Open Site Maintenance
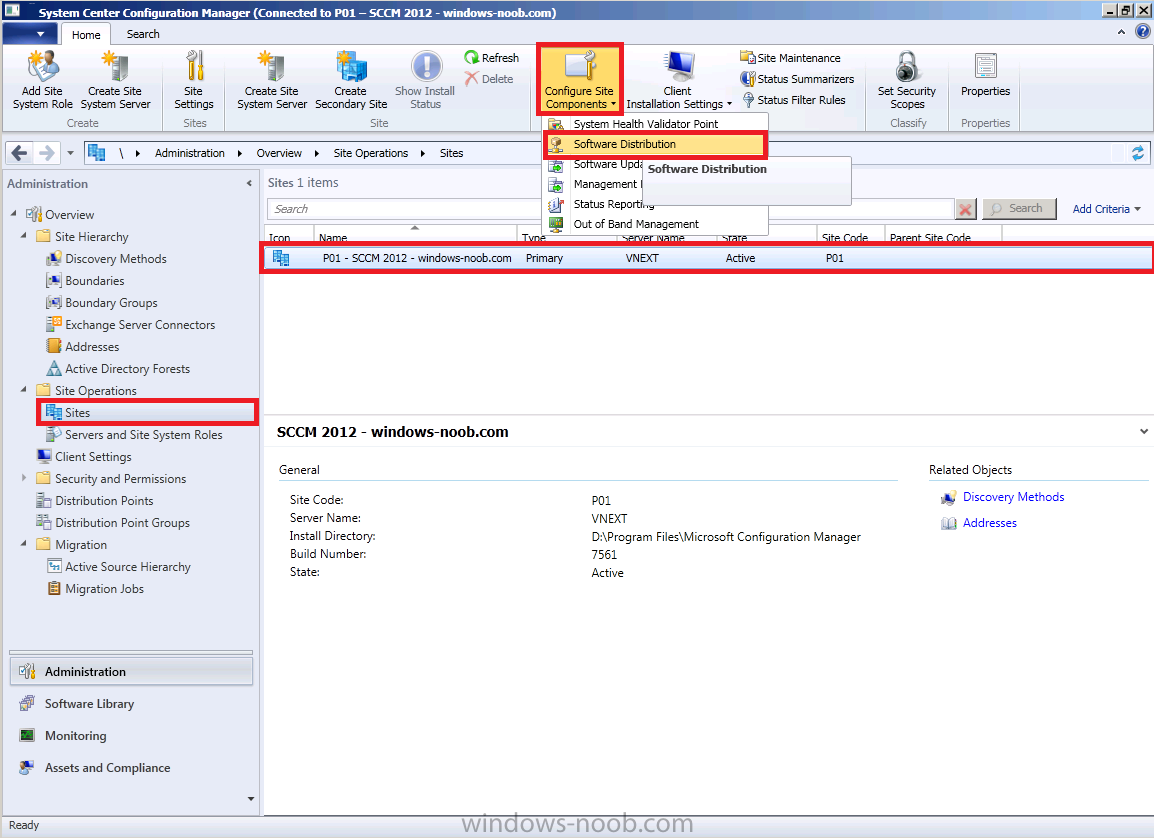This screenshot has height=838, width=1154. point(790,57)
